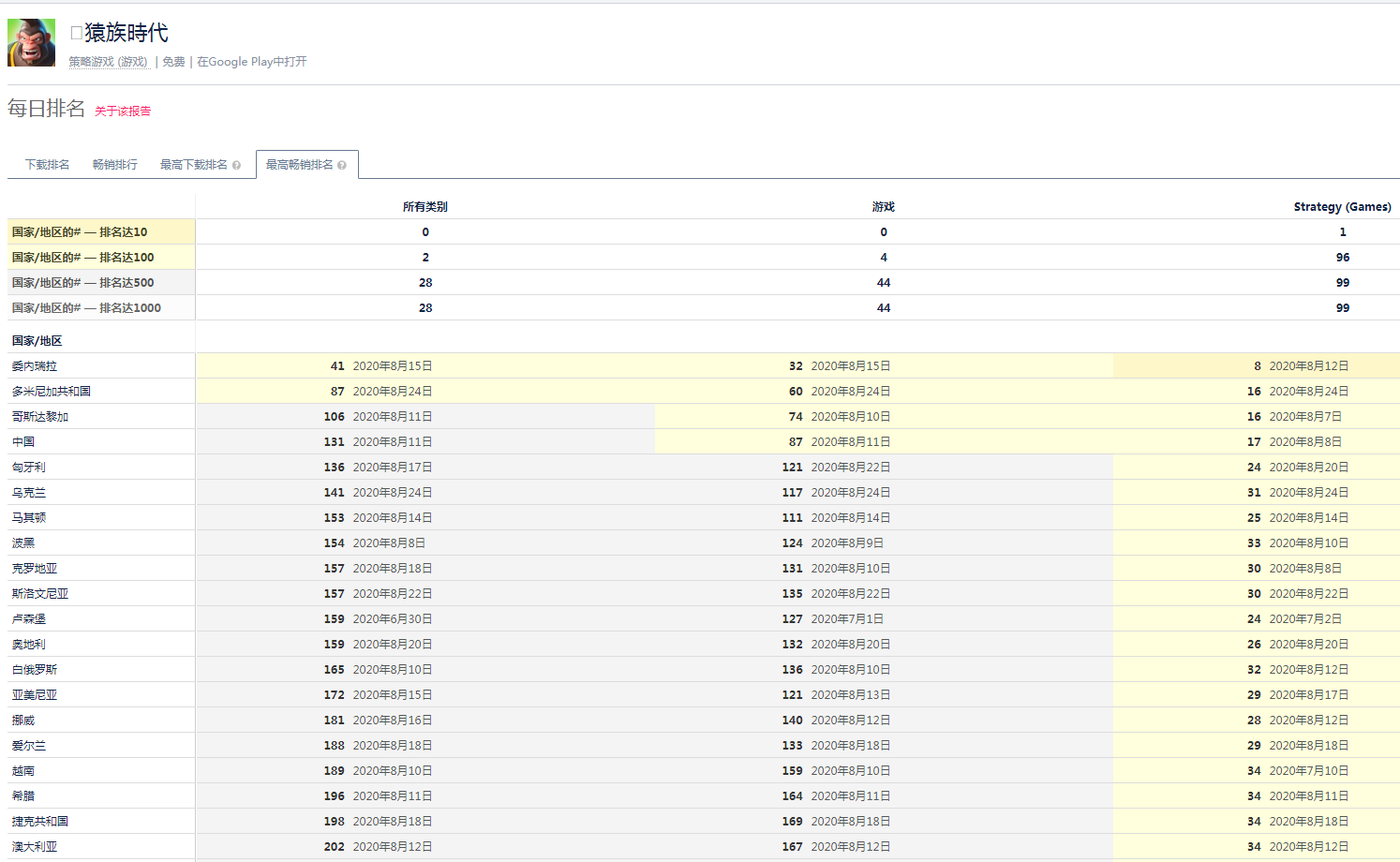Image resolution: width=1400 pixels, height=862 pixels.
Task: Click the 国家/地区的# — 排名达100 row label
Action: (x=82, y=258)
